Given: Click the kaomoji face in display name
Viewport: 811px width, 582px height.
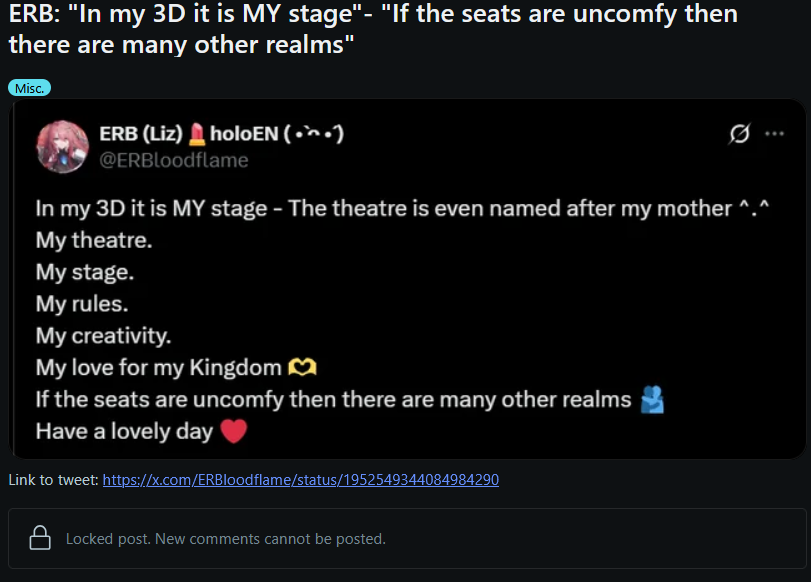Looking at the screenshot, I should tap(315, 134).
